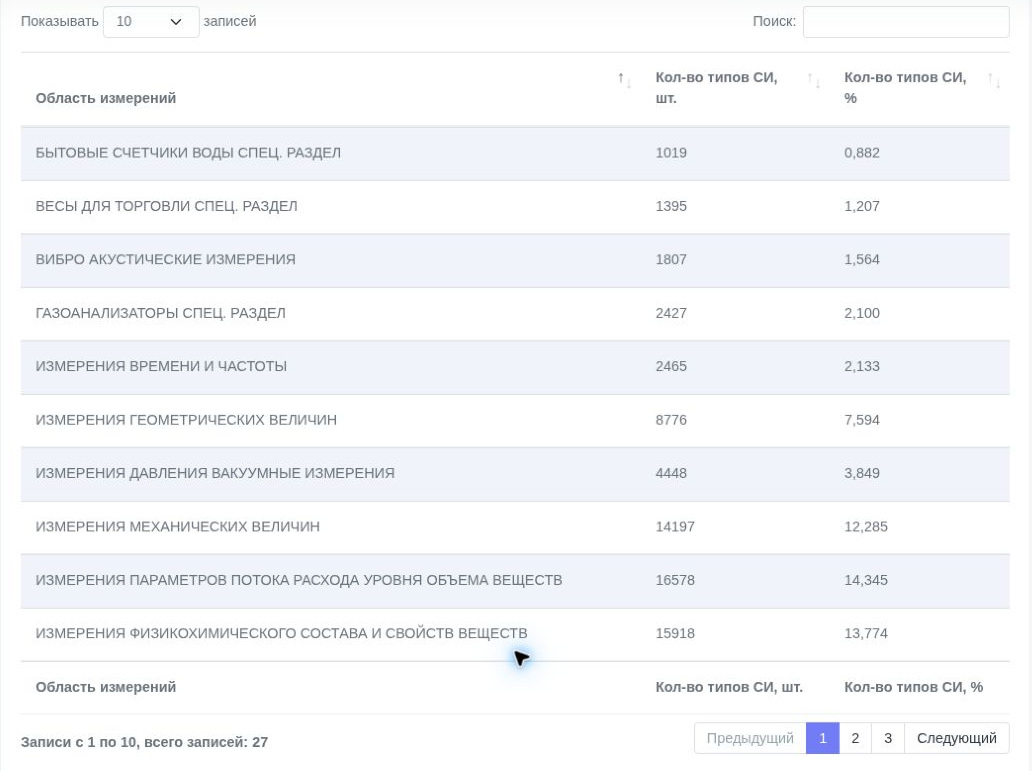Image resolution: width=1032 pixels, height=771 pixels.
Task: Open the Показывать records count dropdown
Action: click(x=151, y=22)
